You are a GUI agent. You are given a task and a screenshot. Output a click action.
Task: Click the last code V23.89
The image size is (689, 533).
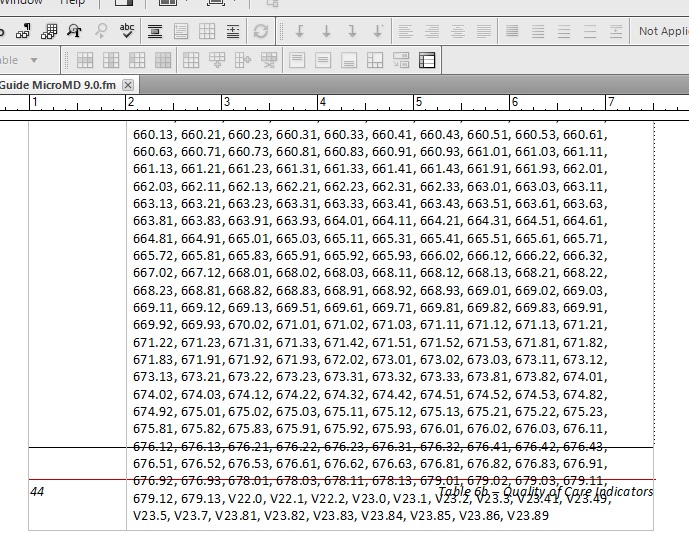[528, 515]
